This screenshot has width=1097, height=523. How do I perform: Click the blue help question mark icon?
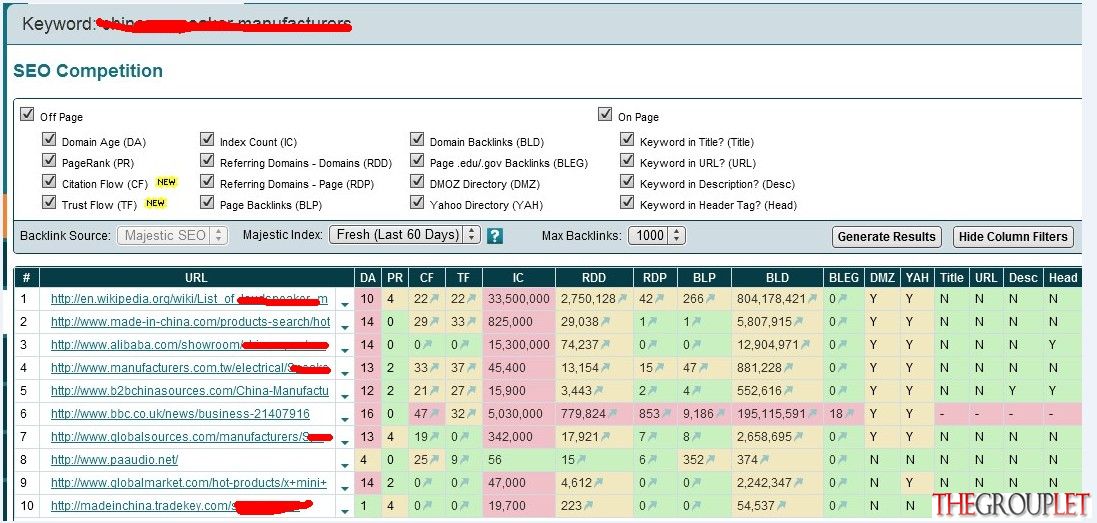(495, 236)
